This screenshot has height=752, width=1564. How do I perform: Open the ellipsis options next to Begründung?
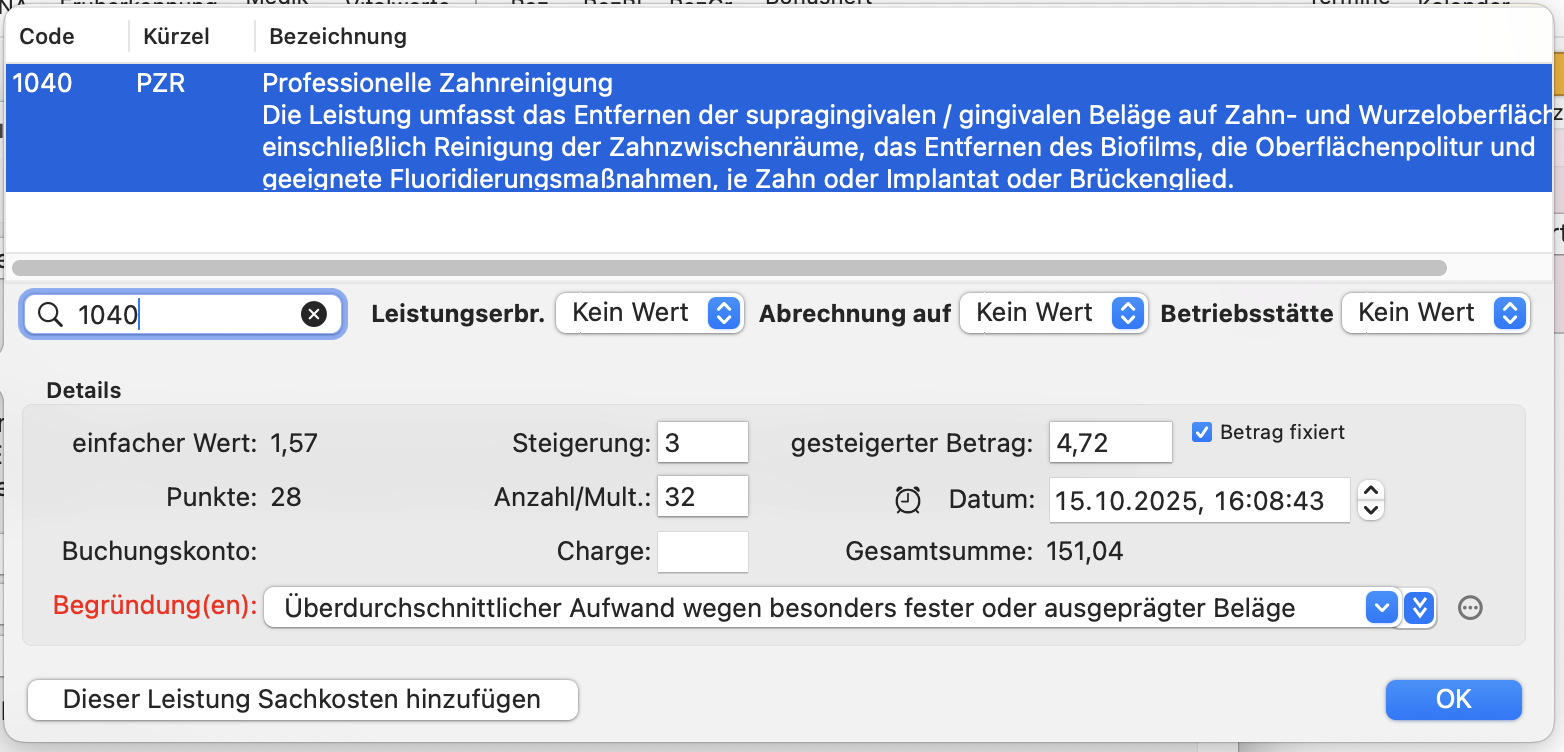click(1469, 608)
